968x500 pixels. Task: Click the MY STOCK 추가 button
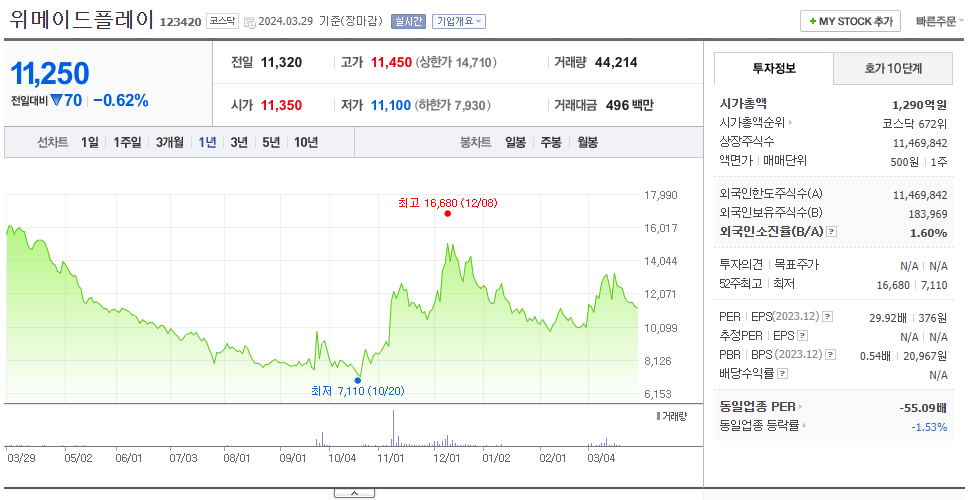pyautogui.click(x=850, y=21)
